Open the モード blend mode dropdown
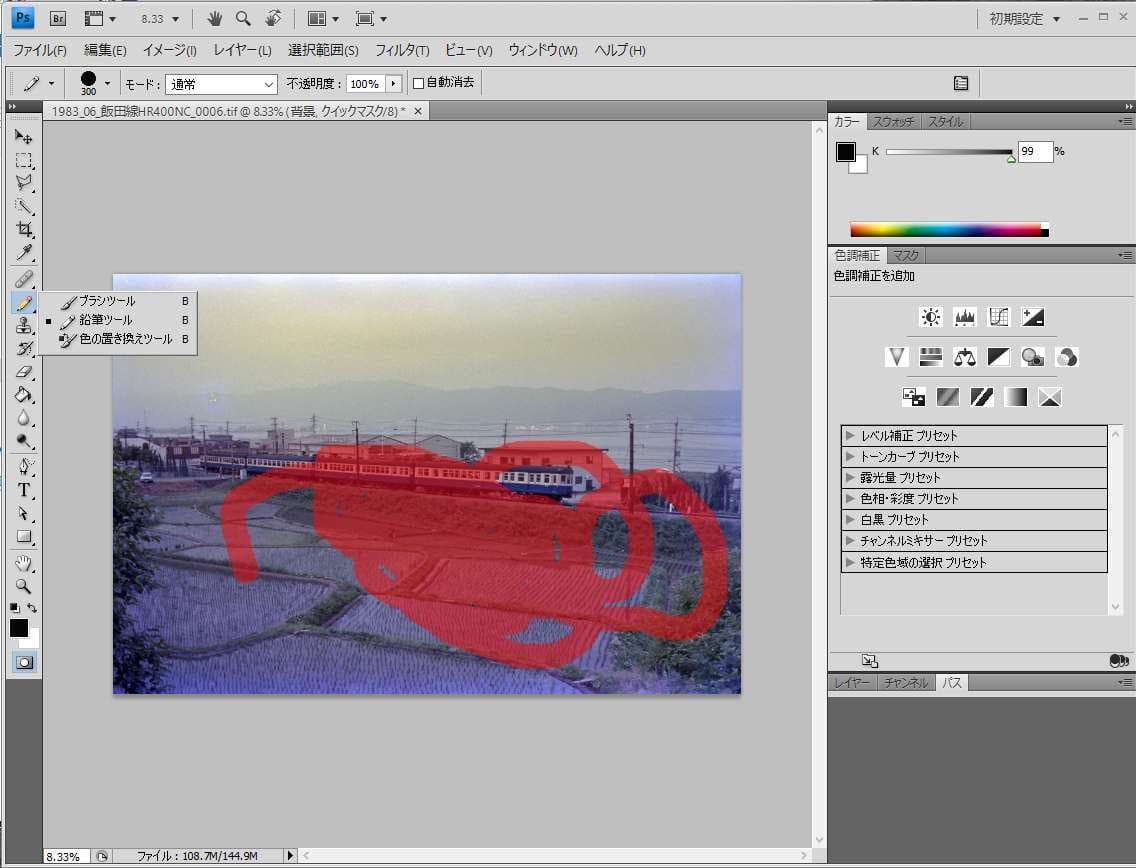 point(221,84)
